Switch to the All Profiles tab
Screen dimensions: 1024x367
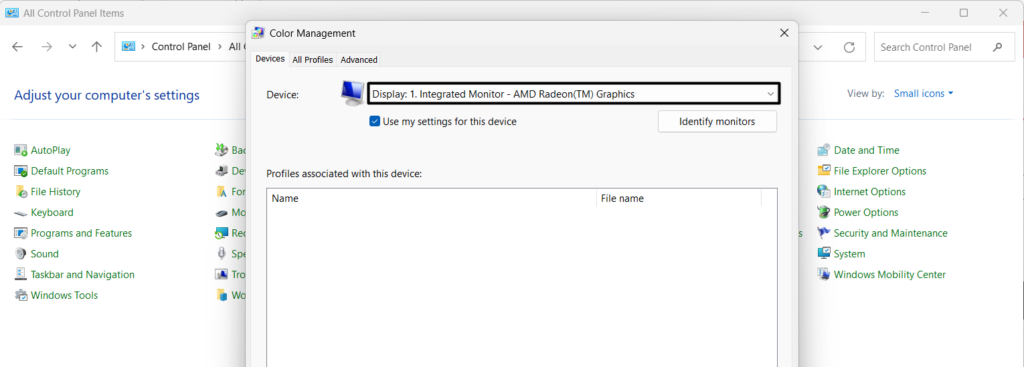(x=312, y=59)
